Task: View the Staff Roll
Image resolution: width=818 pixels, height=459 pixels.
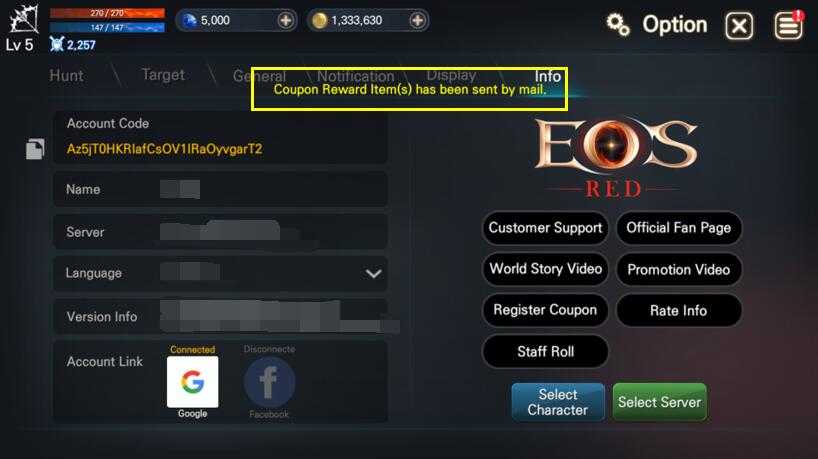Action: pyautogui.click(x=545, y=352)
